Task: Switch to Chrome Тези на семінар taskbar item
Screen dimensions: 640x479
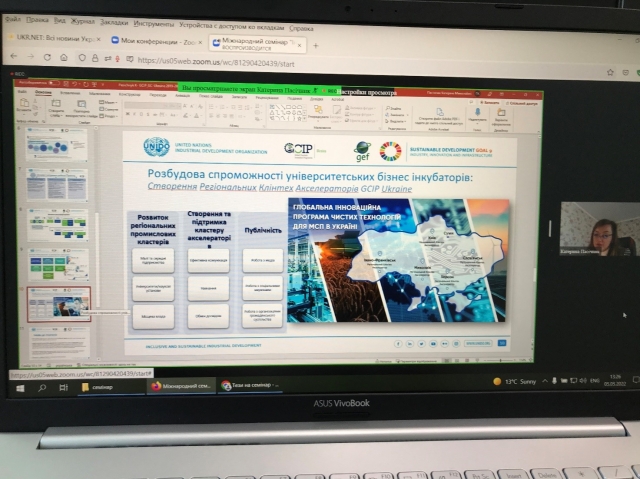Action: (250, 385)
